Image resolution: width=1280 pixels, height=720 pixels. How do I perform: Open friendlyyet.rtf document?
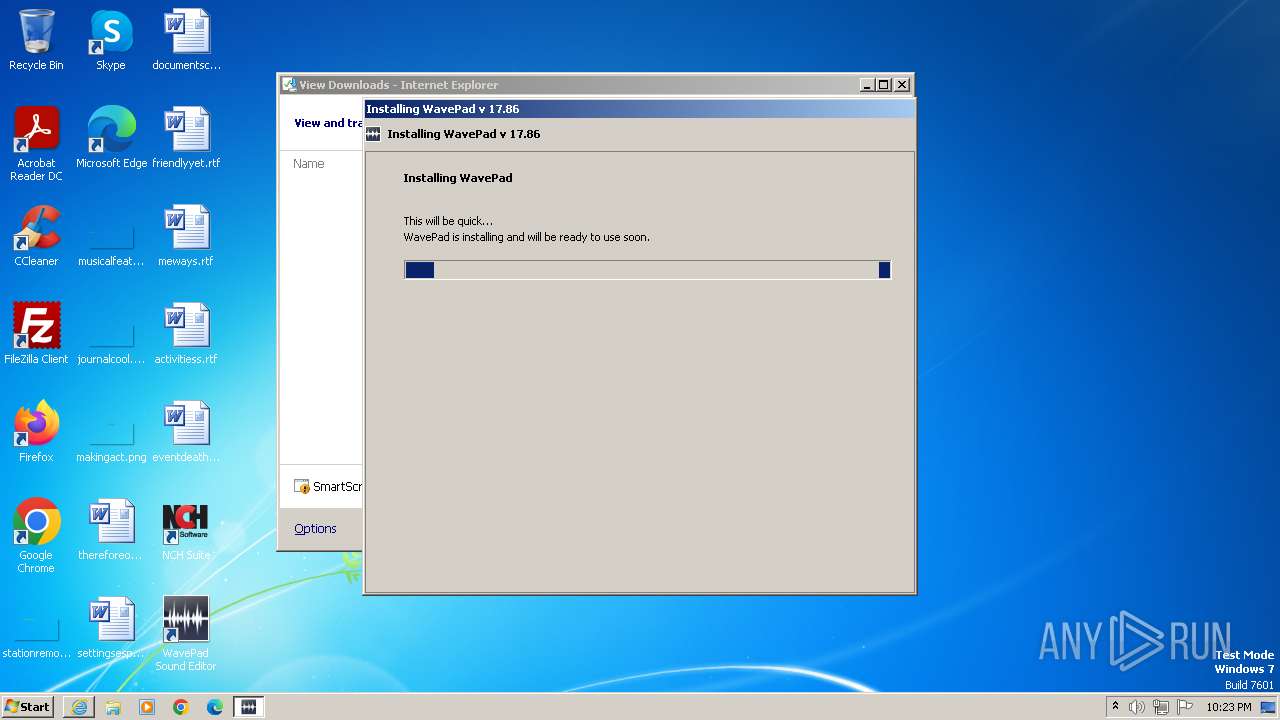pyautogui.click(x=186, y=137)
